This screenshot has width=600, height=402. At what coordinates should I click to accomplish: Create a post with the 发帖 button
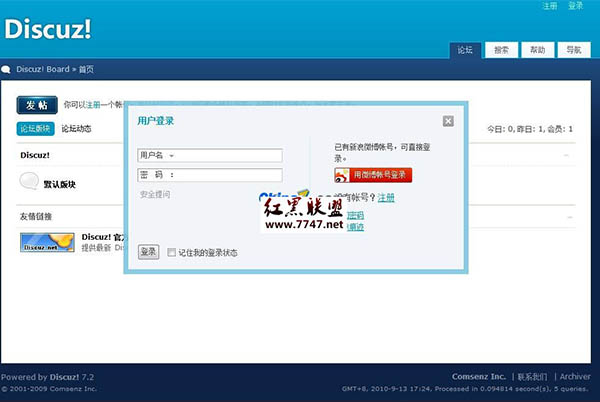tap(37, 105)
